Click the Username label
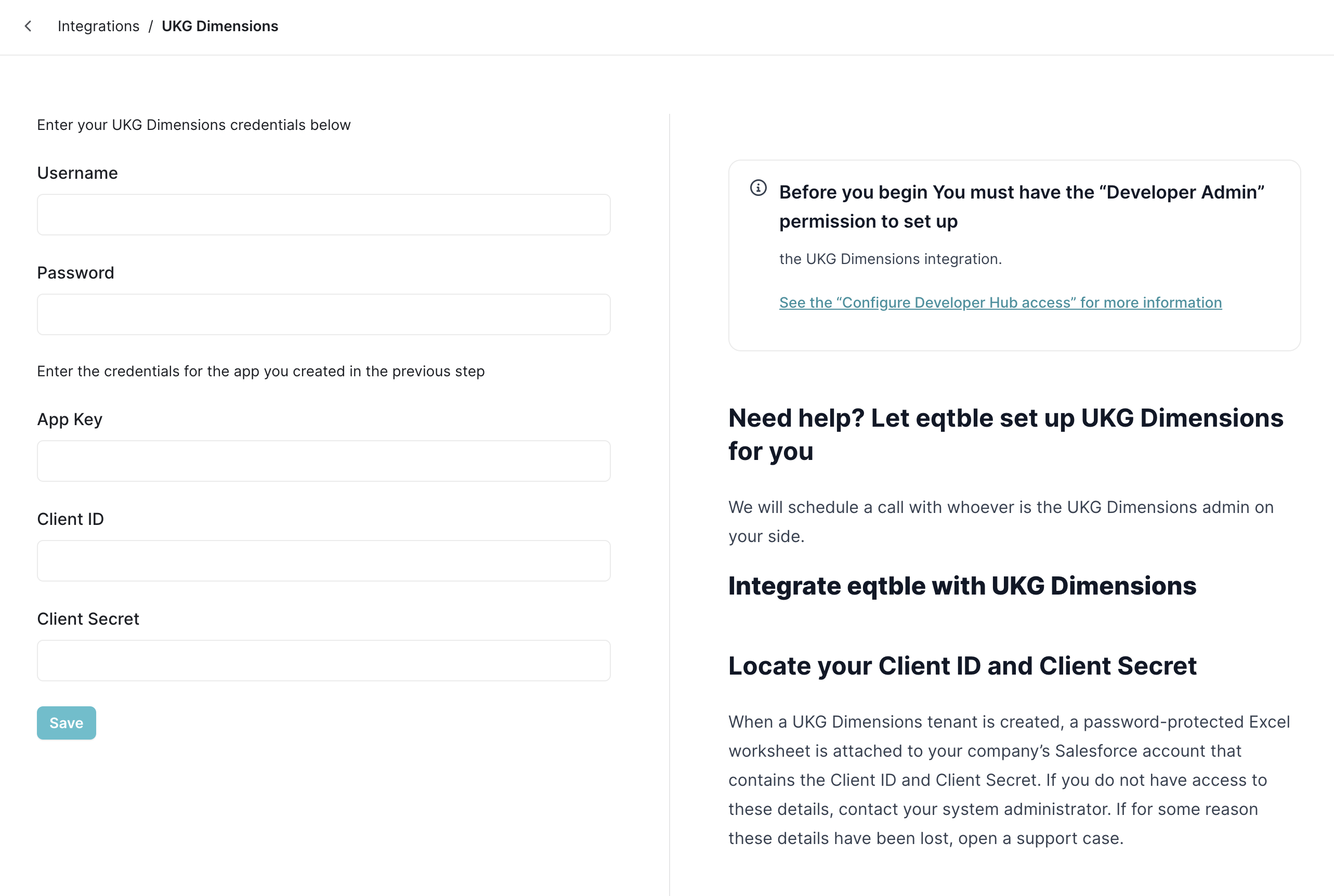 (x=77, y=173)
